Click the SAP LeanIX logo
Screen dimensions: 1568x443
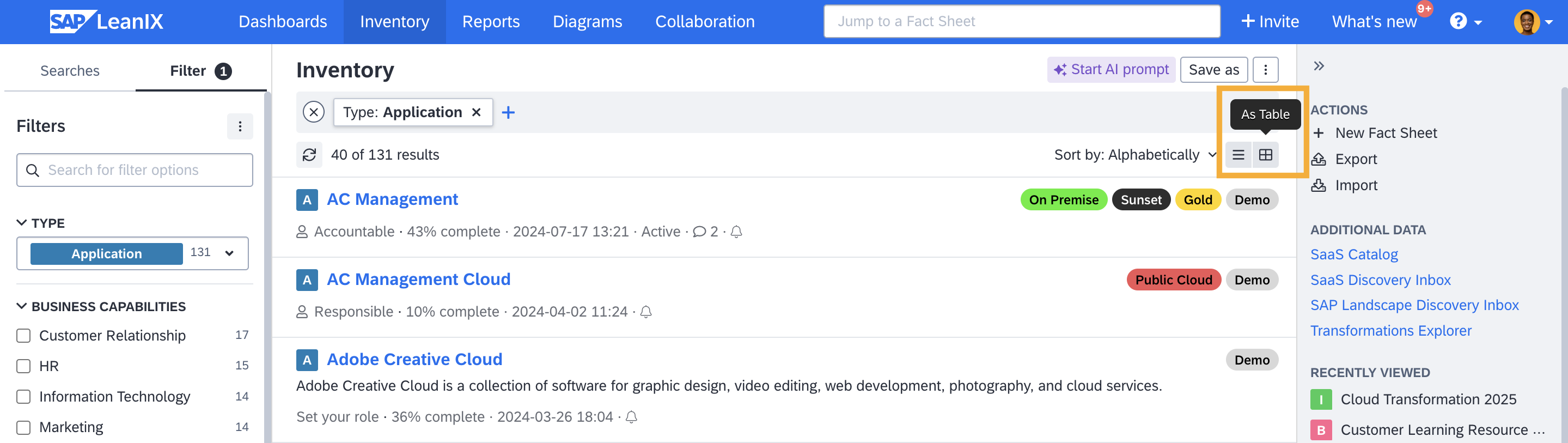[107, 21]
